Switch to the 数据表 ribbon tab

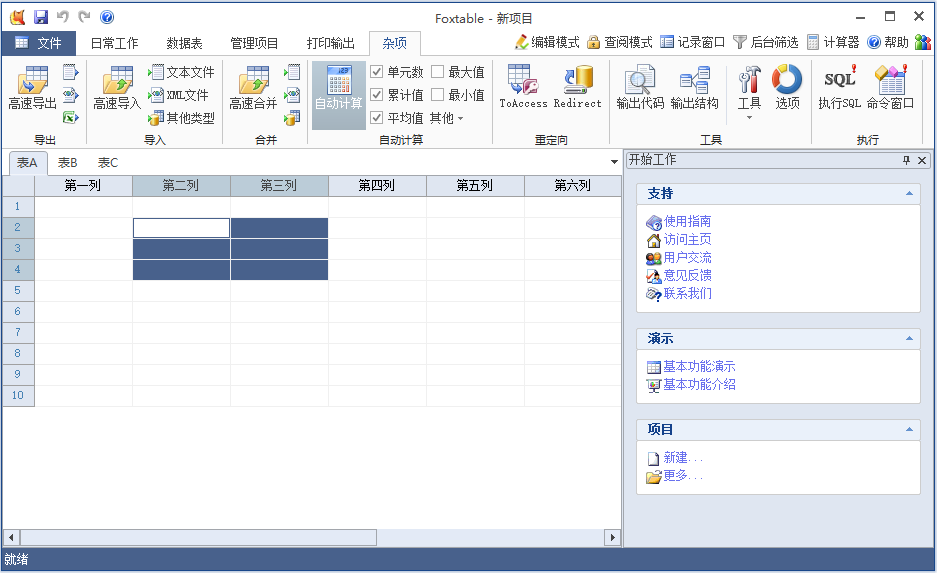[x=184, y=43]
